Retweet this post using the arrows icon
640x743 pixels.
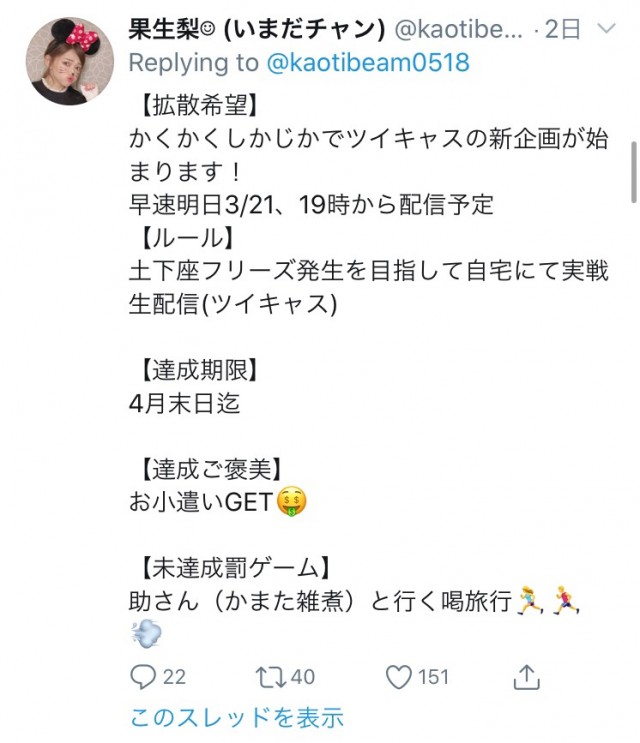point(270,677)
